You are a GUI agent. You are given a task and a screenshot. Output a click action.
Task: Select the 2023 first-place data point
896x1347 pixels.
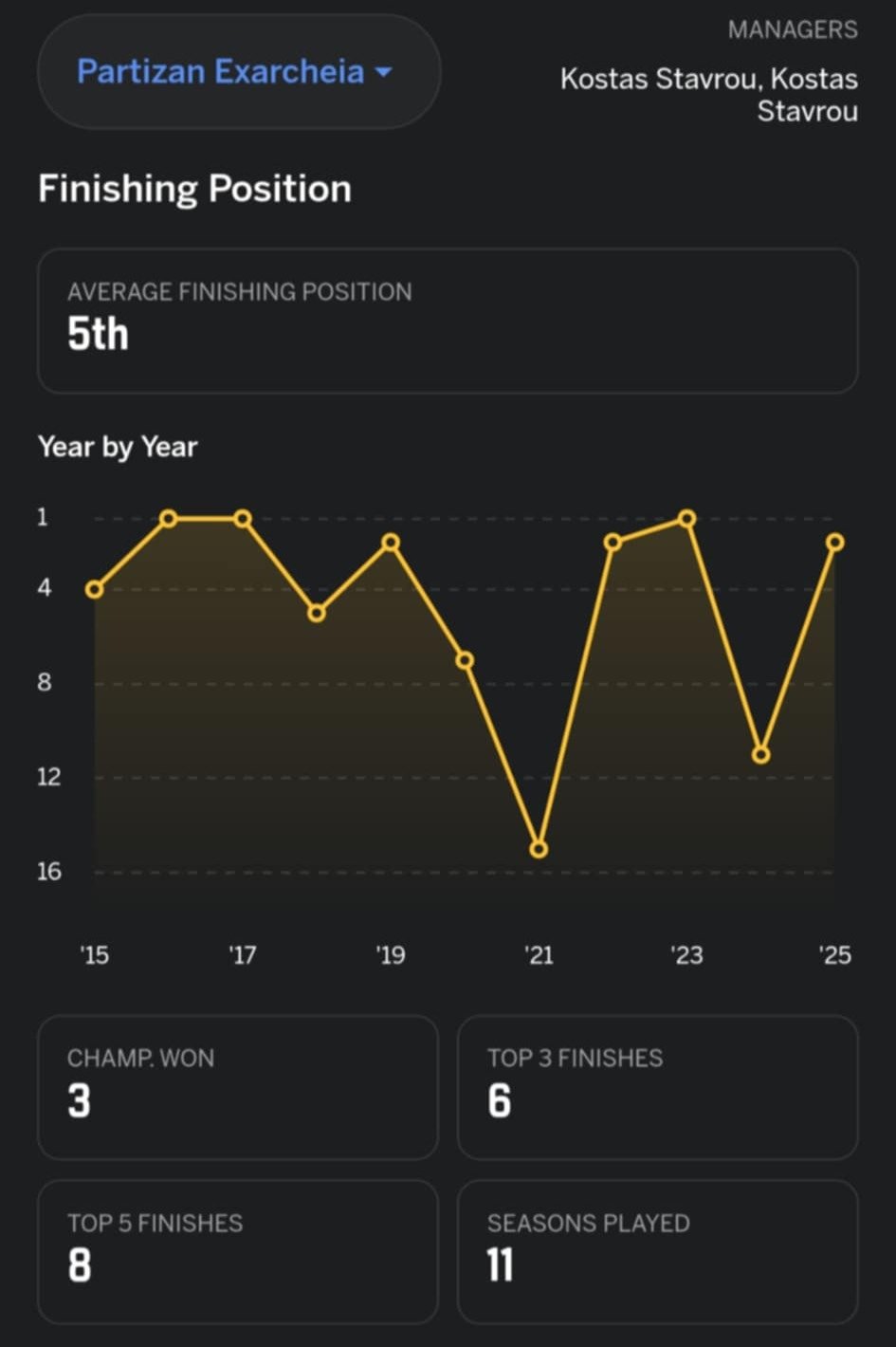point(687,519)
